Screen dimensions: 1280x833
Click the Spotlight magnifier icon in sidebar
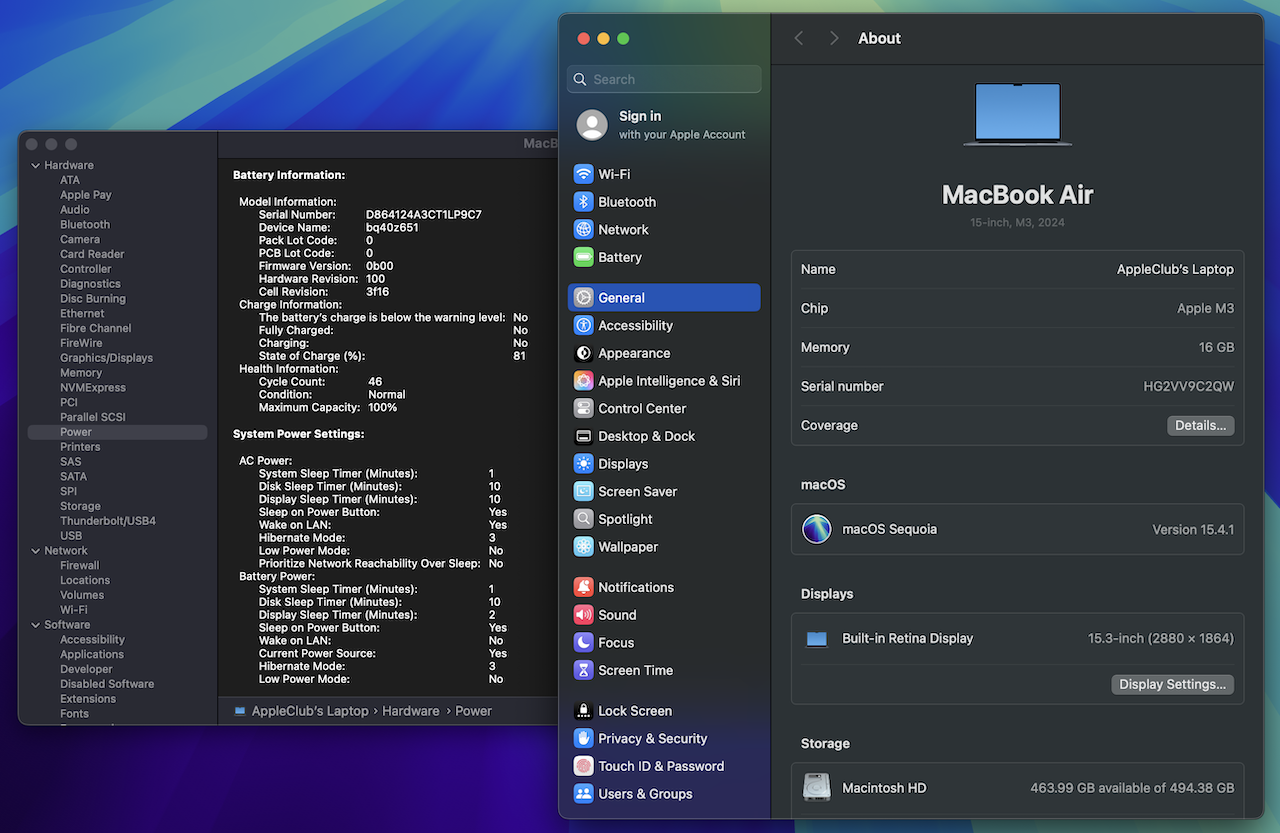click(584, 519)
